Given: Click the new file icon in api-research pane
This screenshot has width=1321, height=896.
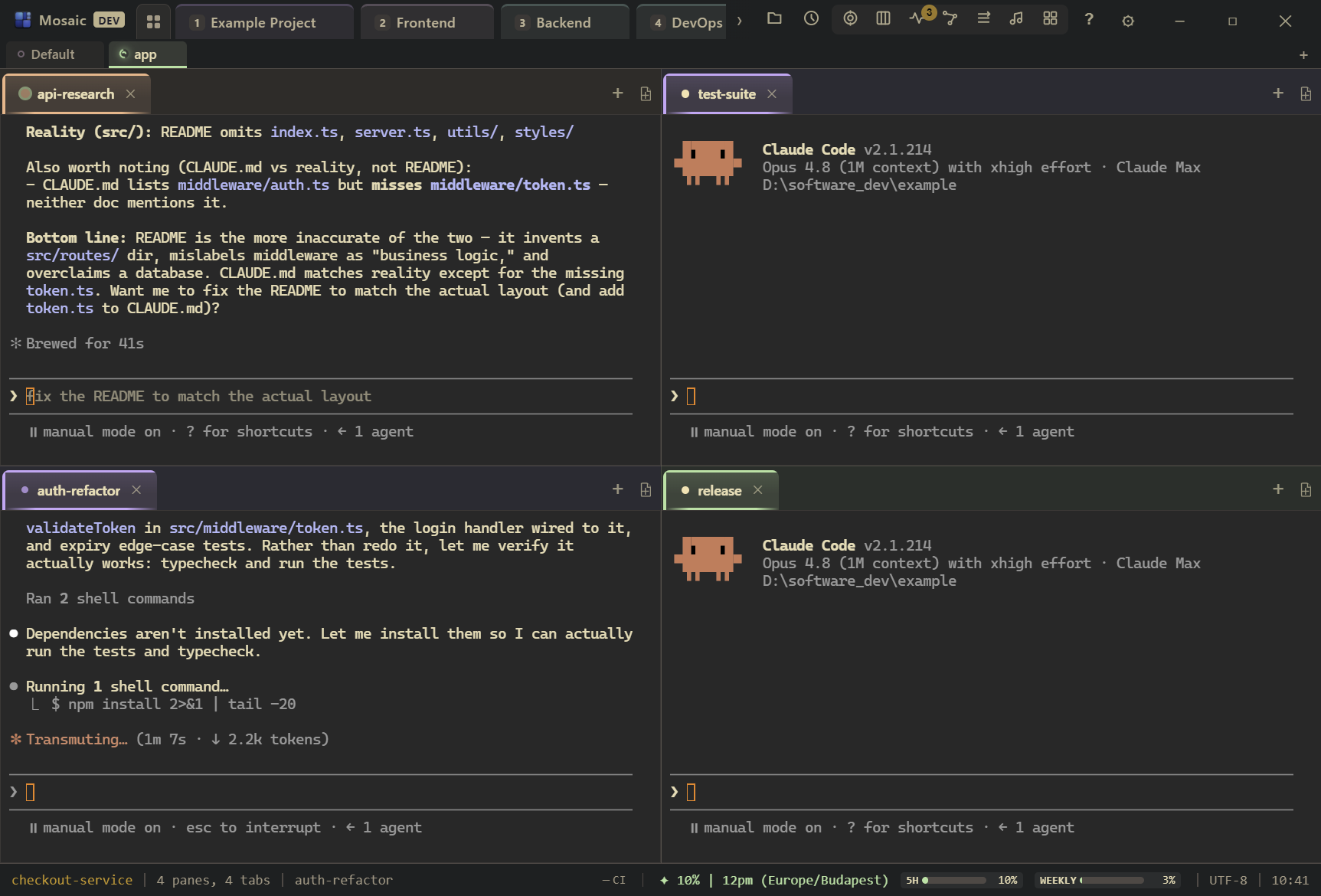Looking at the screenshot, I should coord(646,93).
